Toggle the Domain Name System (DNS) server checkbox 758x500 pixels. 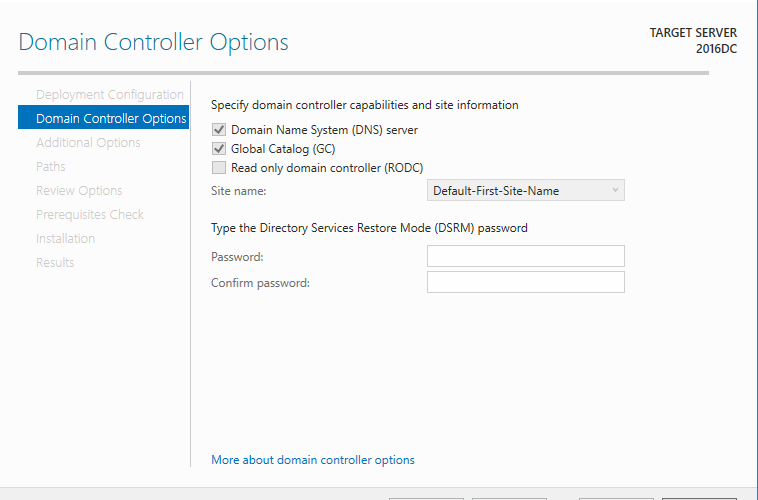[x=219, y=130]
